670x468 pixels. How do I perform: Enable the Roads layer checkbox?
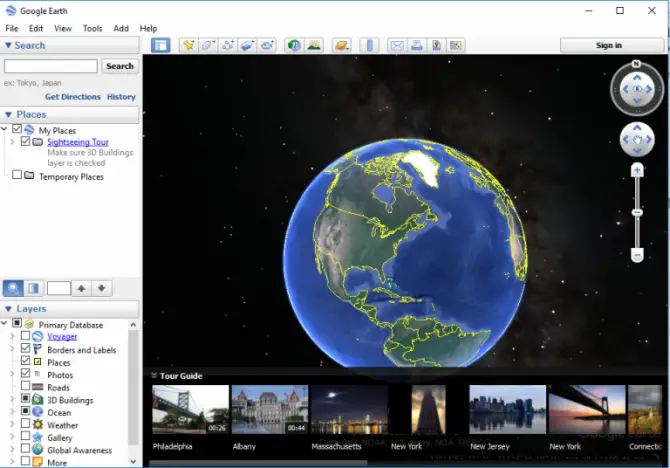(x=26, y=386)
